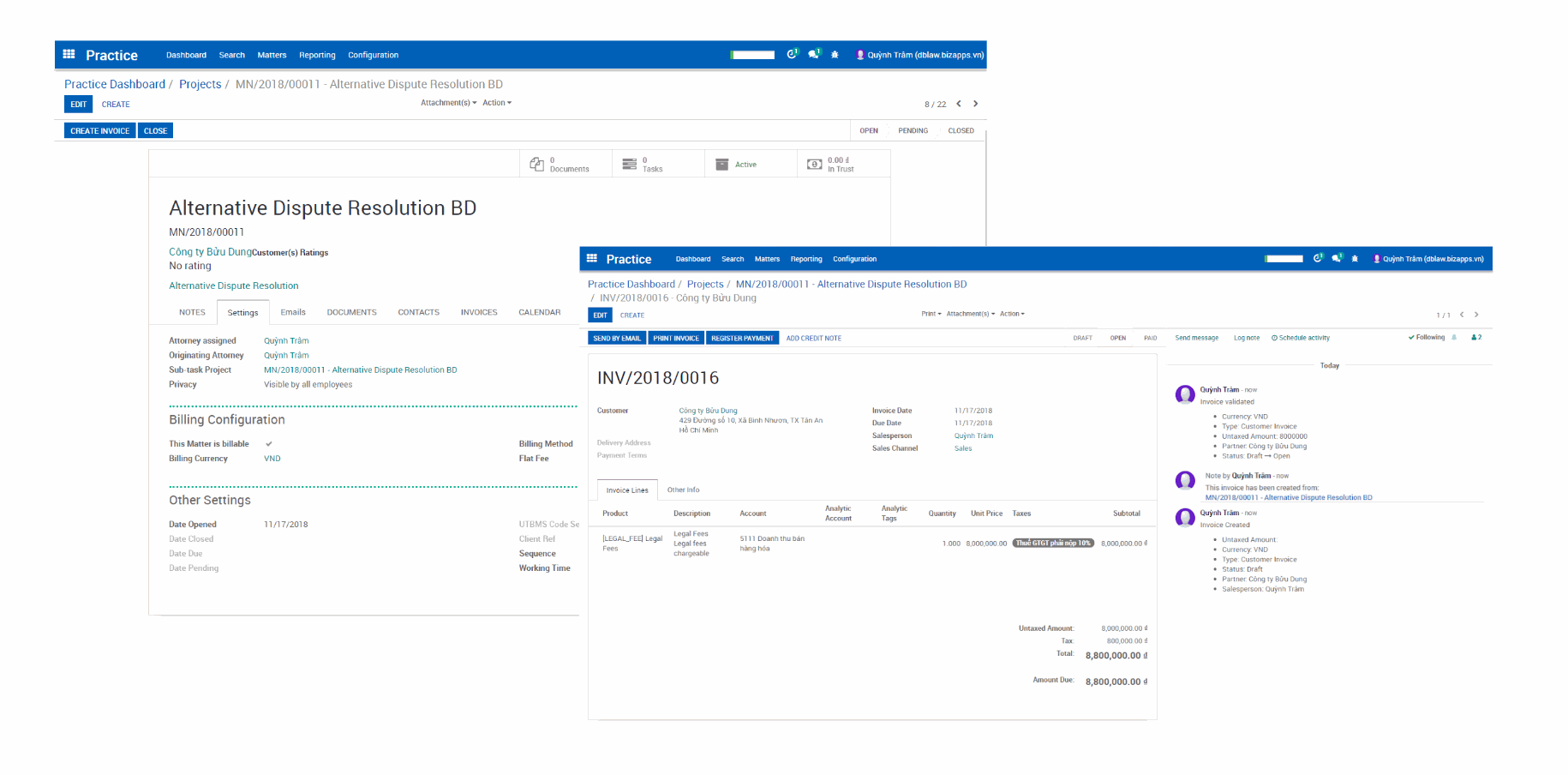The width and height of the screenshot is (1568, 775).
Task: Expand Attachment(s) dropdown in matter view
Action: tap(448, 103)
